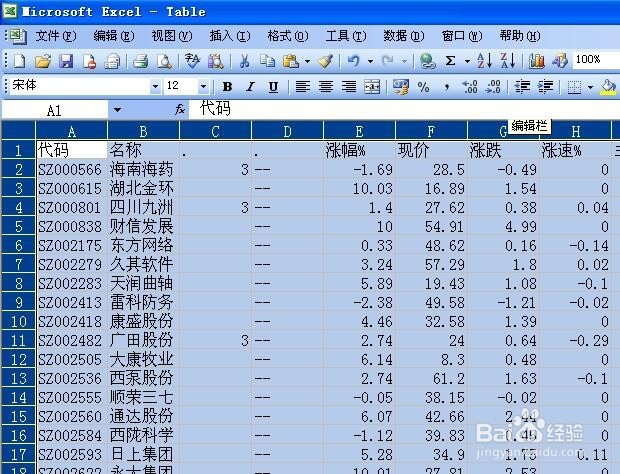Decrease indent icon
This screenshot has height=474, width=620.
pyautogui.click(x=522, y=87)
